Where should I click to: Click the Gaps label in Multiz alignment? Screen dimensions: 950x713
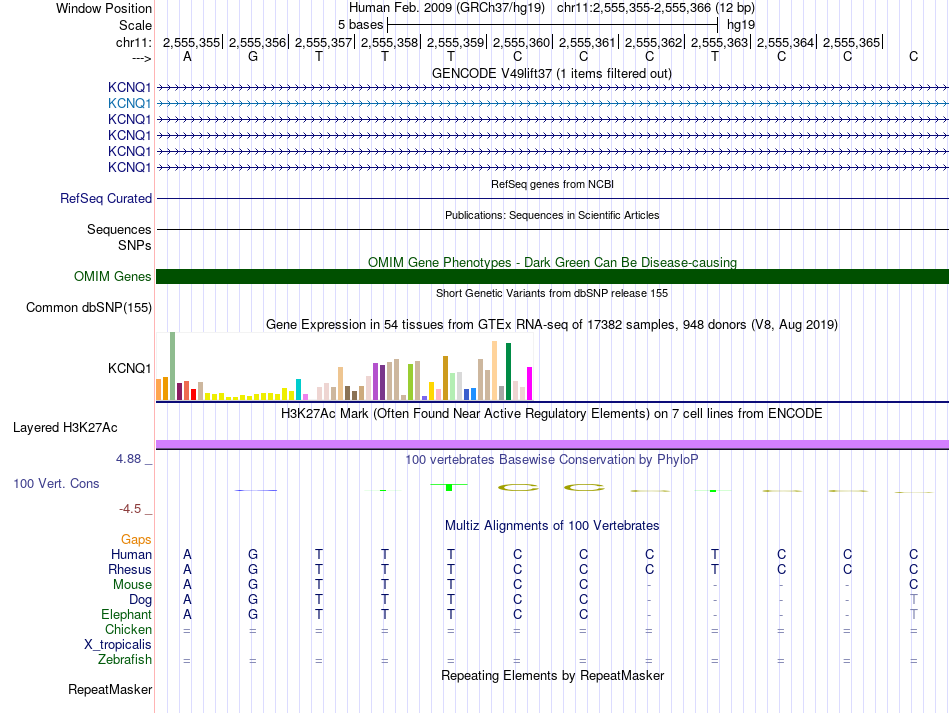(136, 539)
